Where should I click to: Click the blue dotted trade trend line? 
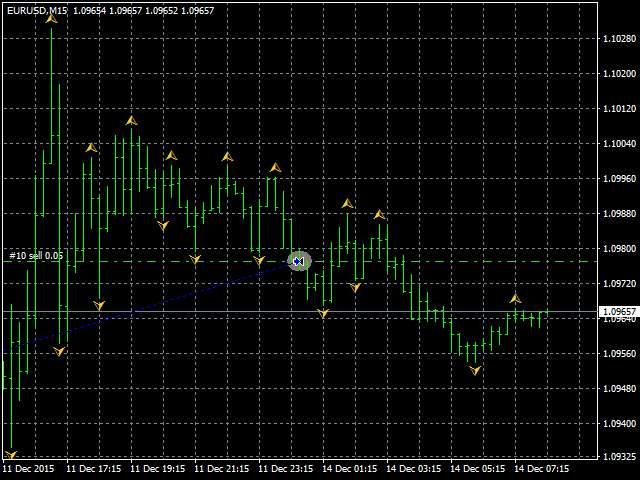click(150, 306)
